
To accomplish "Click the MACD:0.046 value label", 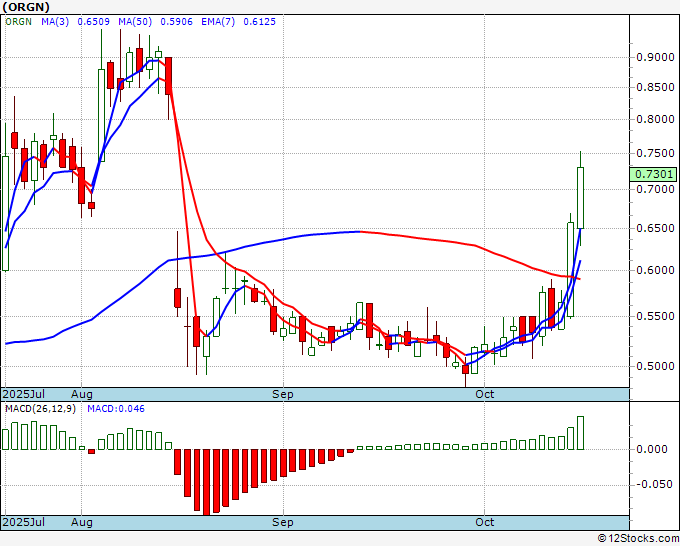I will (116, 409).
